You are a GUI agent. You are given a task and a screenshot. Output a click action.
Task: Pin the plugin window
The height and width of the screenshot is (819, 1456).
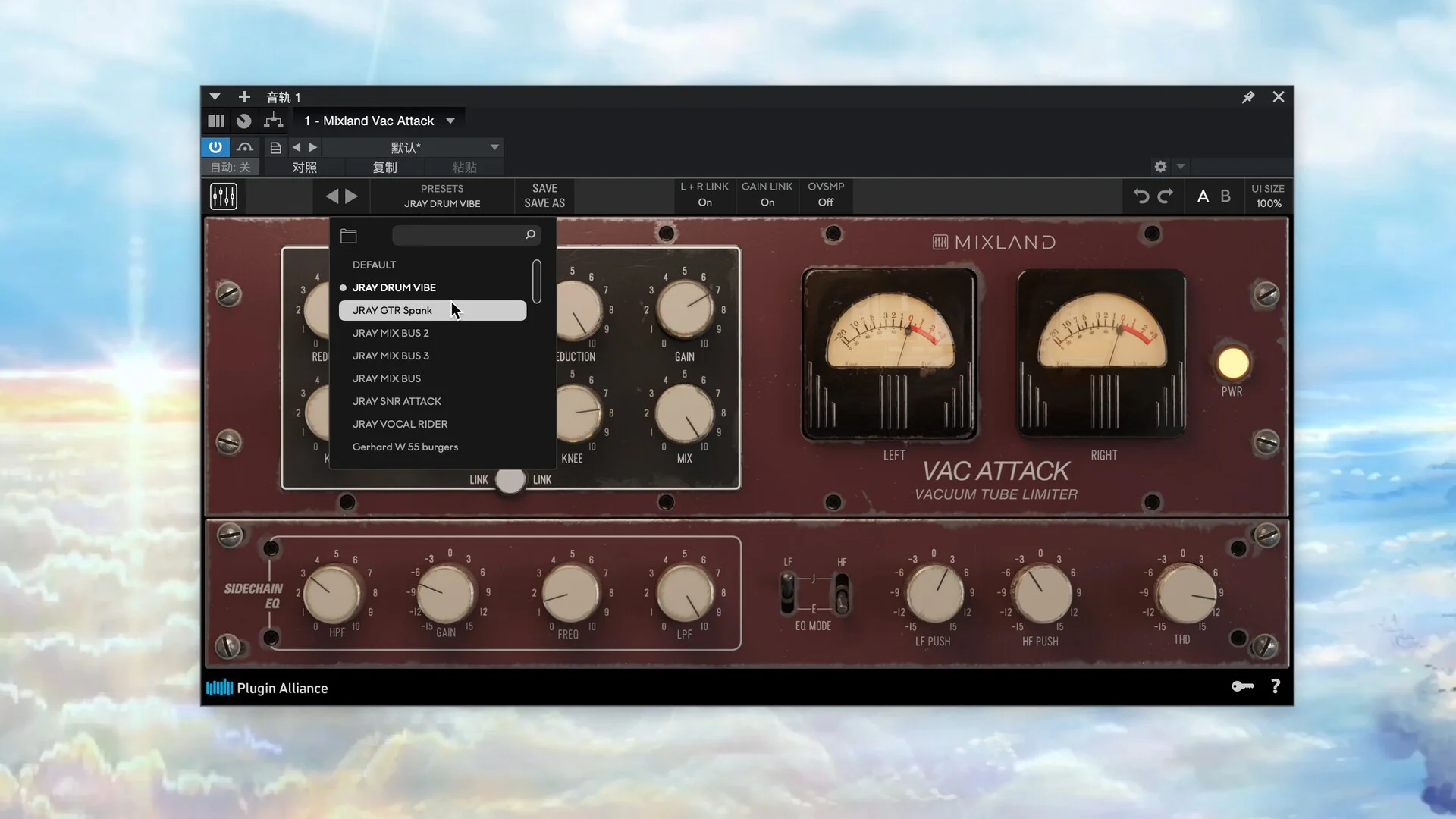[x=1248, y=97]
